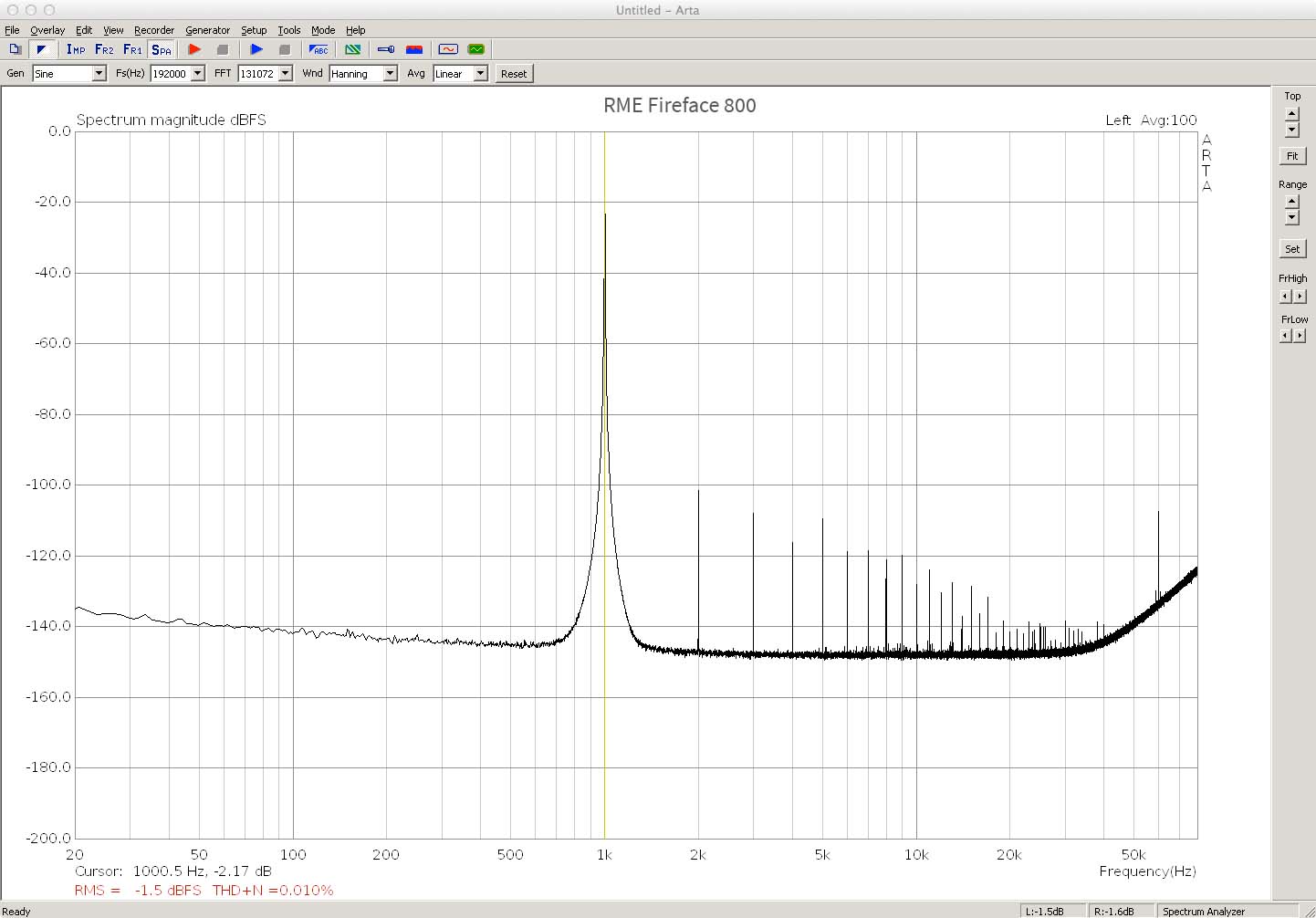Switch to Imp impulse response mode

coord(76,49)
